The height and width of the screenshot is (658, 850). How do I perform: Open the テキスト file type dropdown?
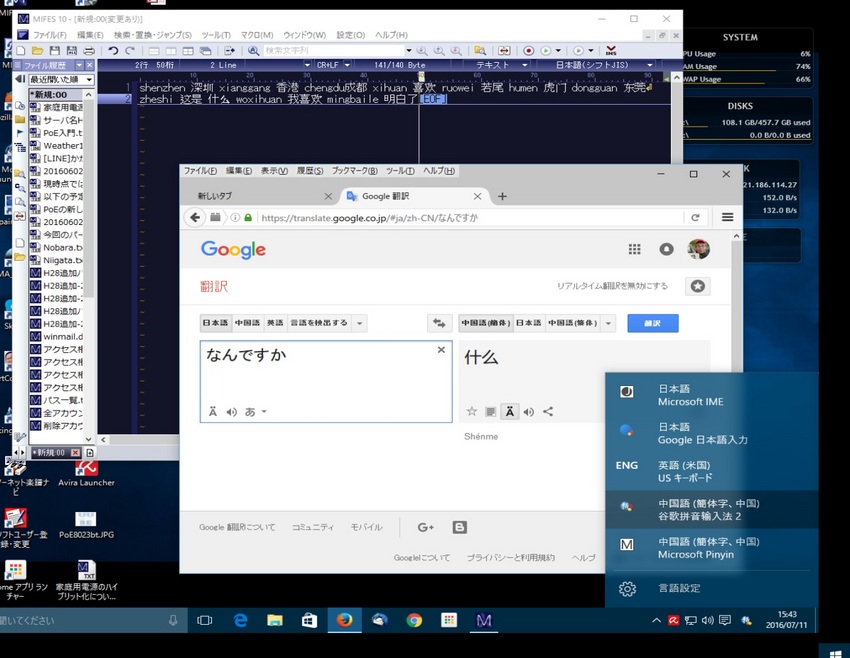(x=524, y=65)
